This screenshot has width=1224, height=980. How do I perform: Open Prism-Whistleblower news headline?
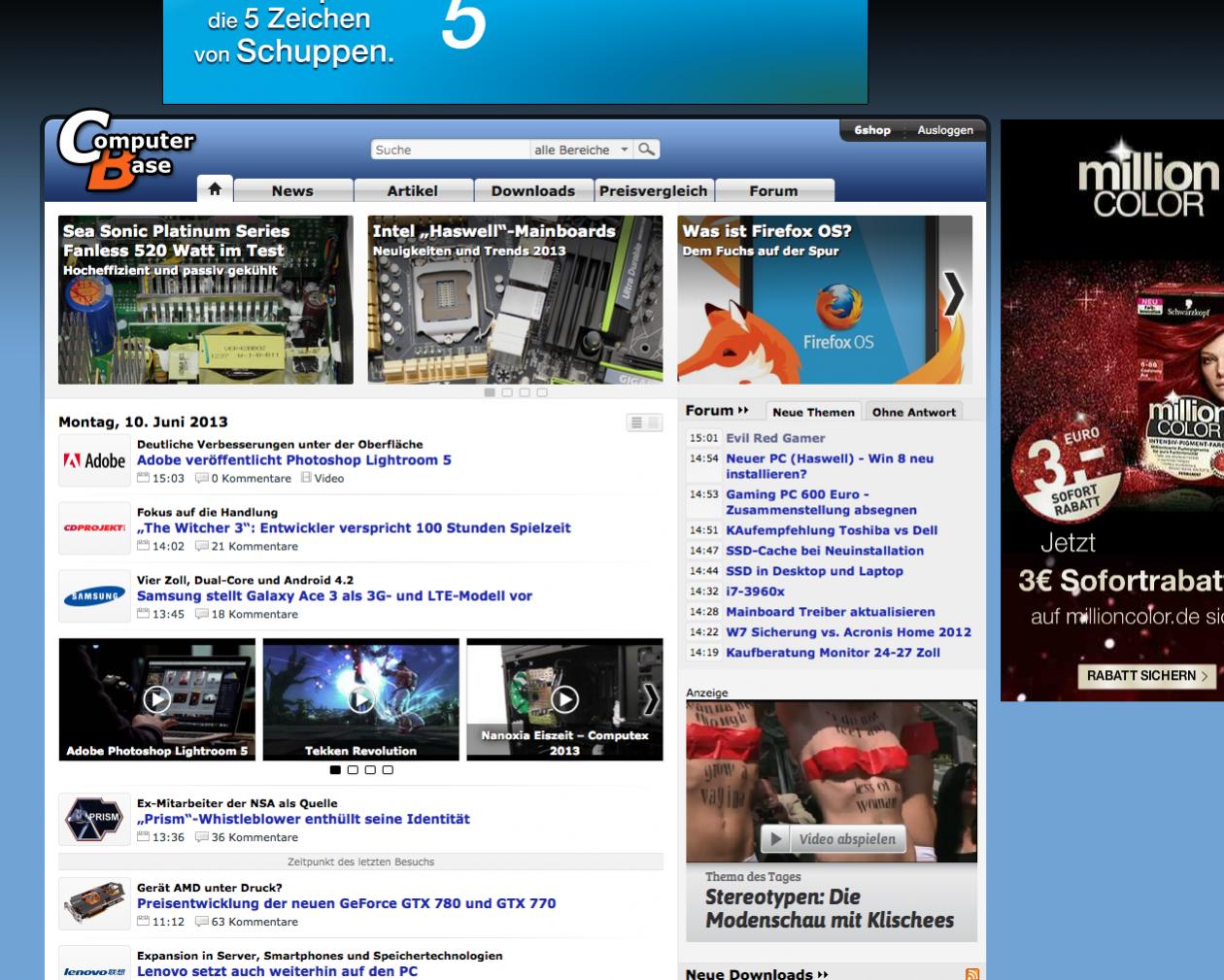pos(303,820)
